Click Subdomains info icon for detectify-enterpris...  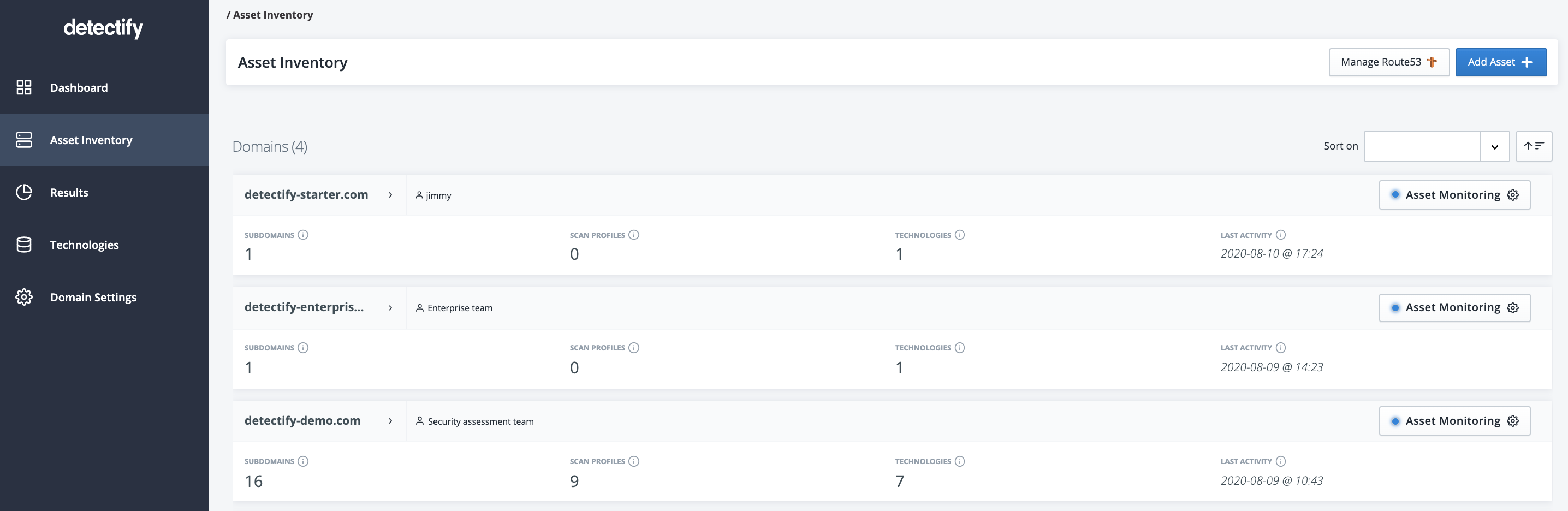point(303,348)
